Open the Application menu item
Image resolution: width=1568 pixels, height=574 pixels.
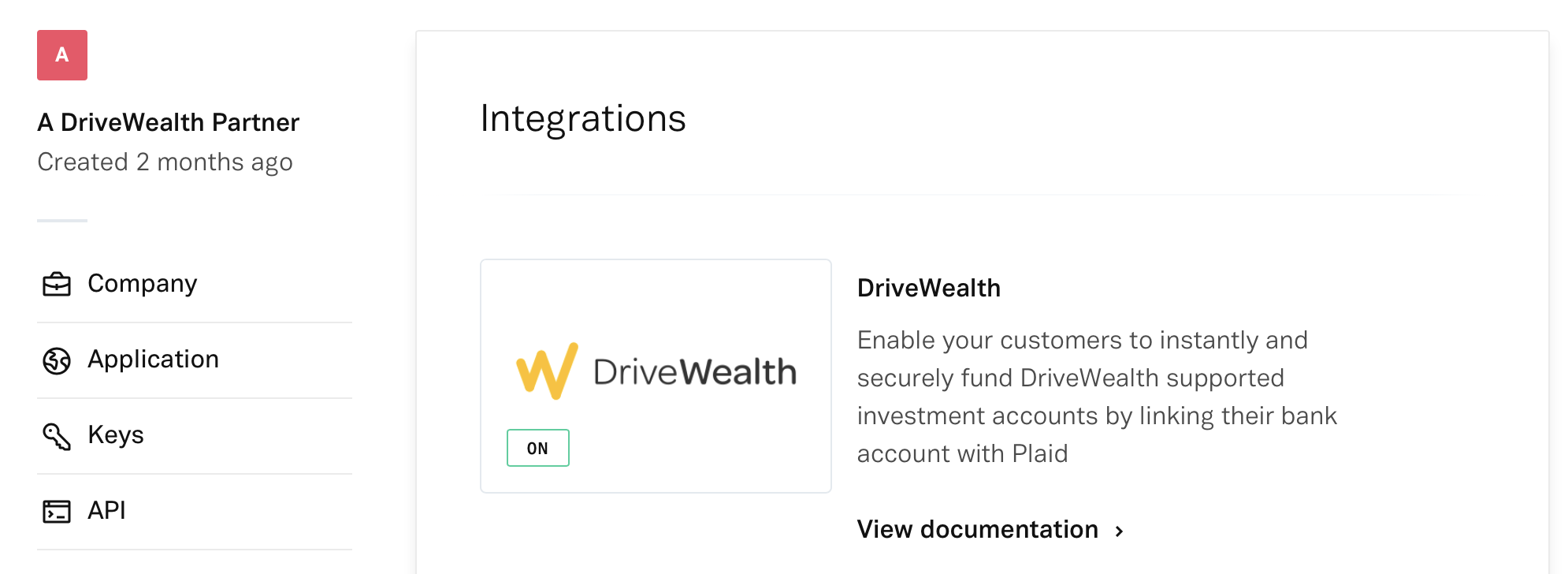pos(195,360)
